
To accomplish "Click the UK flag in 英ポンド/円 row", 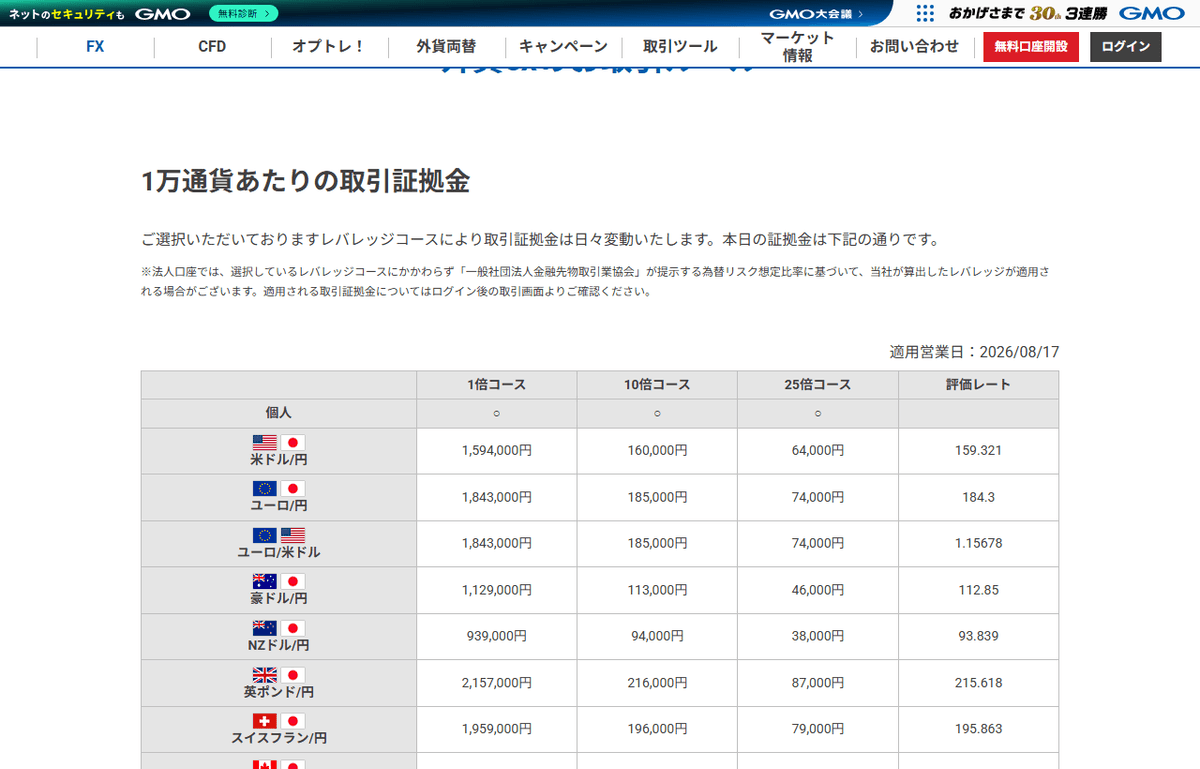I will 264,674.
